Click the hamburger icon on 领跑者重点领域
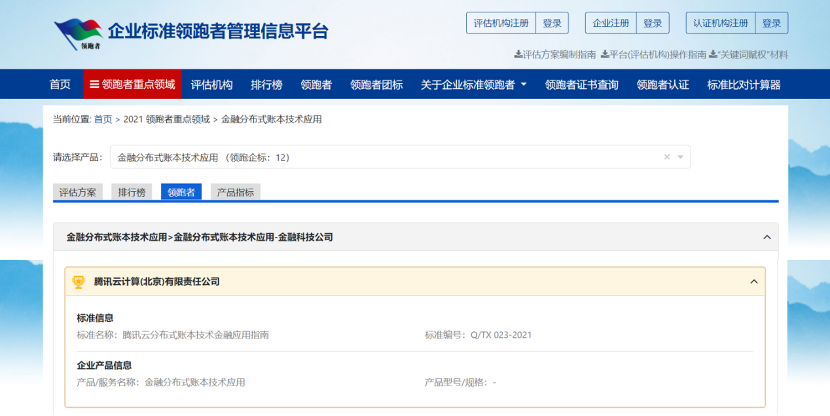Viewport: 830px width, 416px height. pyautogui.click(x=94, y=84)
